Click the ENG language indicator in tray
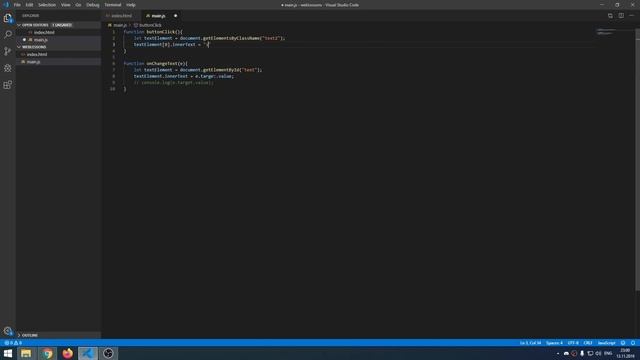Image resolution: width=640 pixels, height=360 pixels. click(608, 353)
